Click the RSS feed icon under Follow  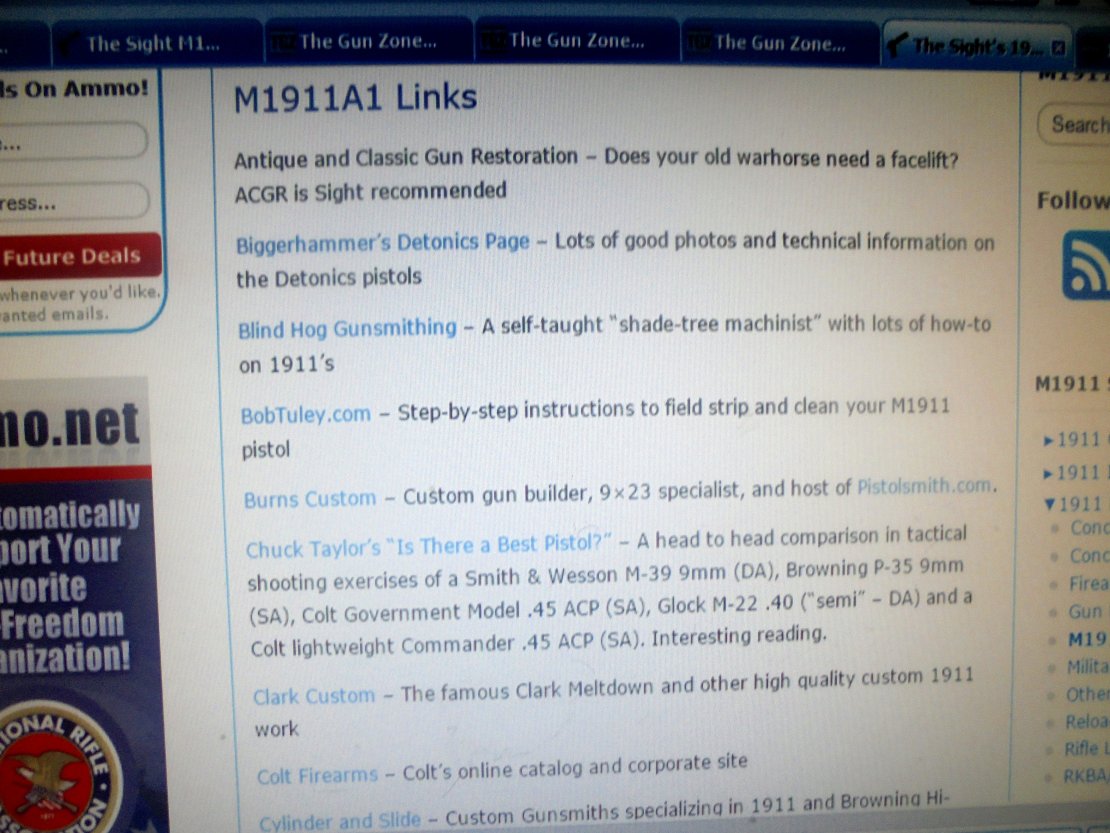[x=1087, y=265]
